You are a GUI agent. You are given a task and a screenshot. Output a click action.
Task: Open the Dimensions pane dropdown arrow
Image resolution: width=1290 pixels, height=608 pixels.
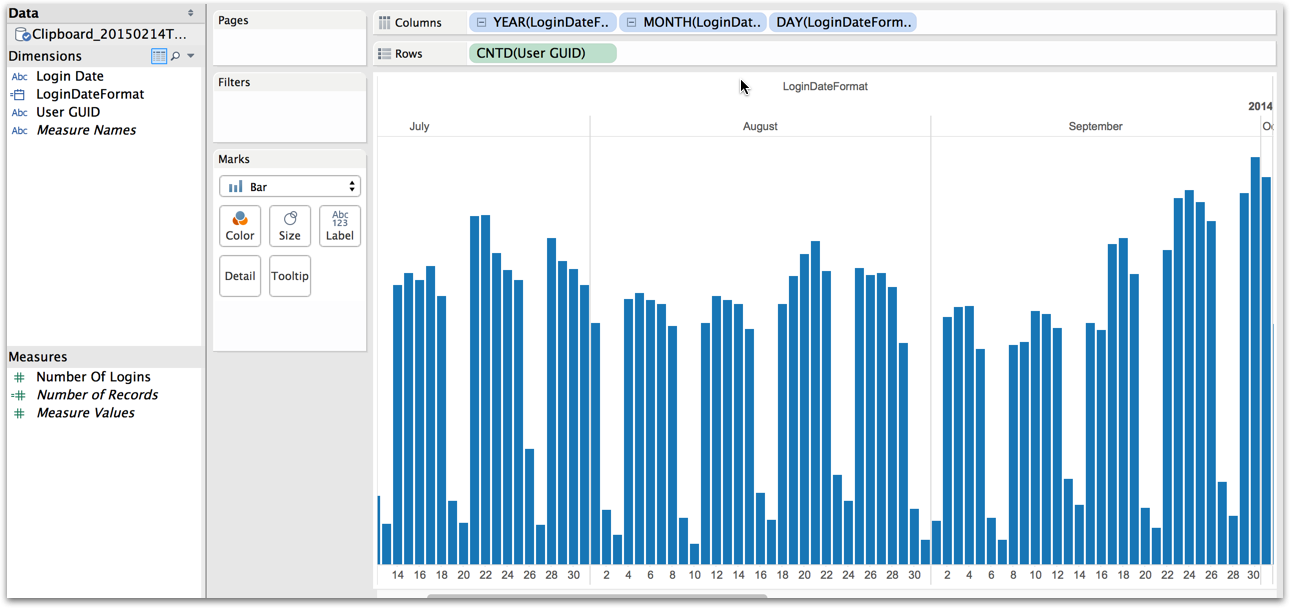coord(191,56)
